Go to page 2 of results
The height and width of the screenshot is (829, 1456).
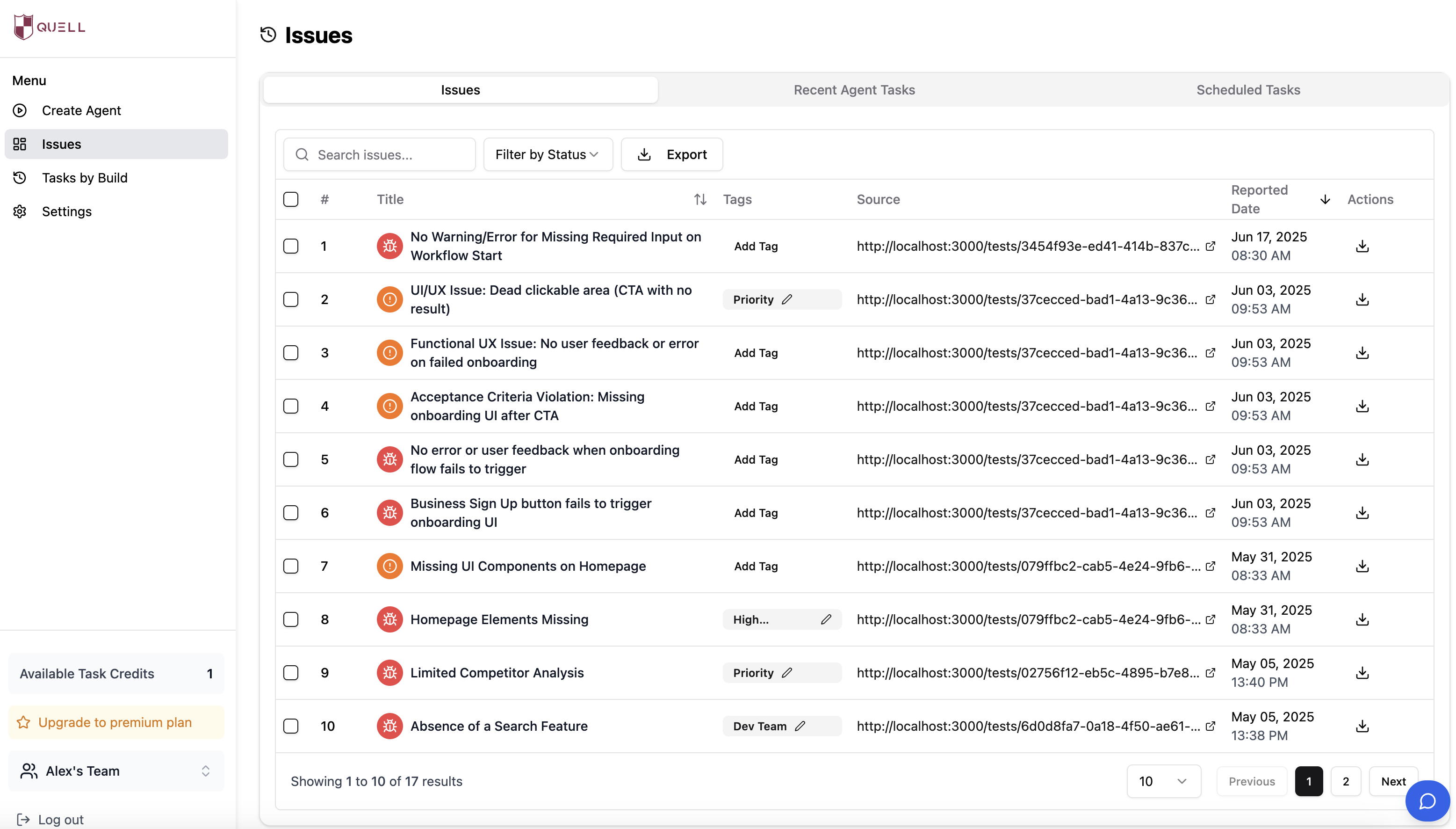pos(1346,781)
